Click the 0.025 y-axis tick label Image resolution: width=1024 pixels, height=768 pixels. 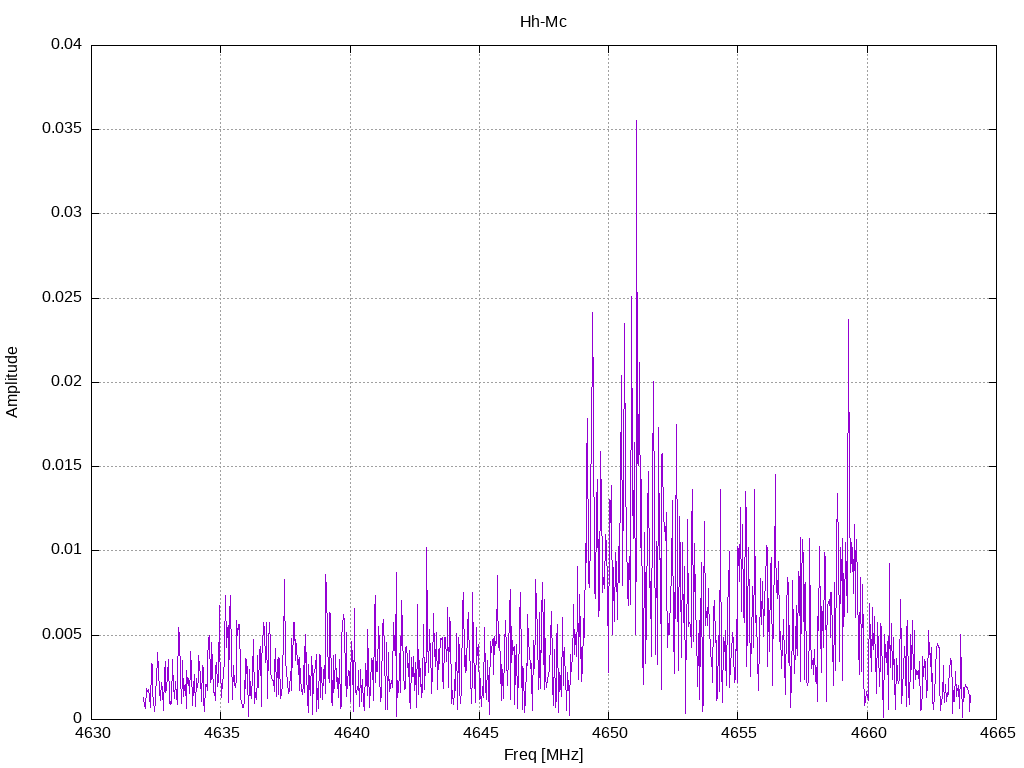pos(63,298)
